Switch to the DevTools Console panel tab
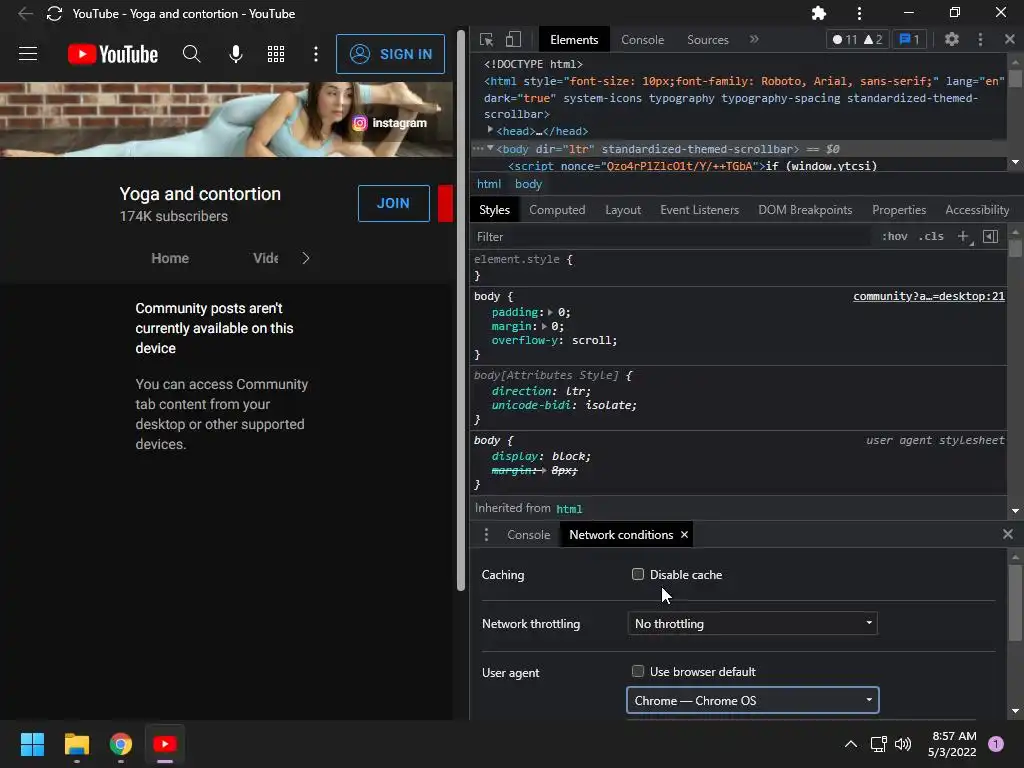The image size is (1024, 768). point(643,40)
